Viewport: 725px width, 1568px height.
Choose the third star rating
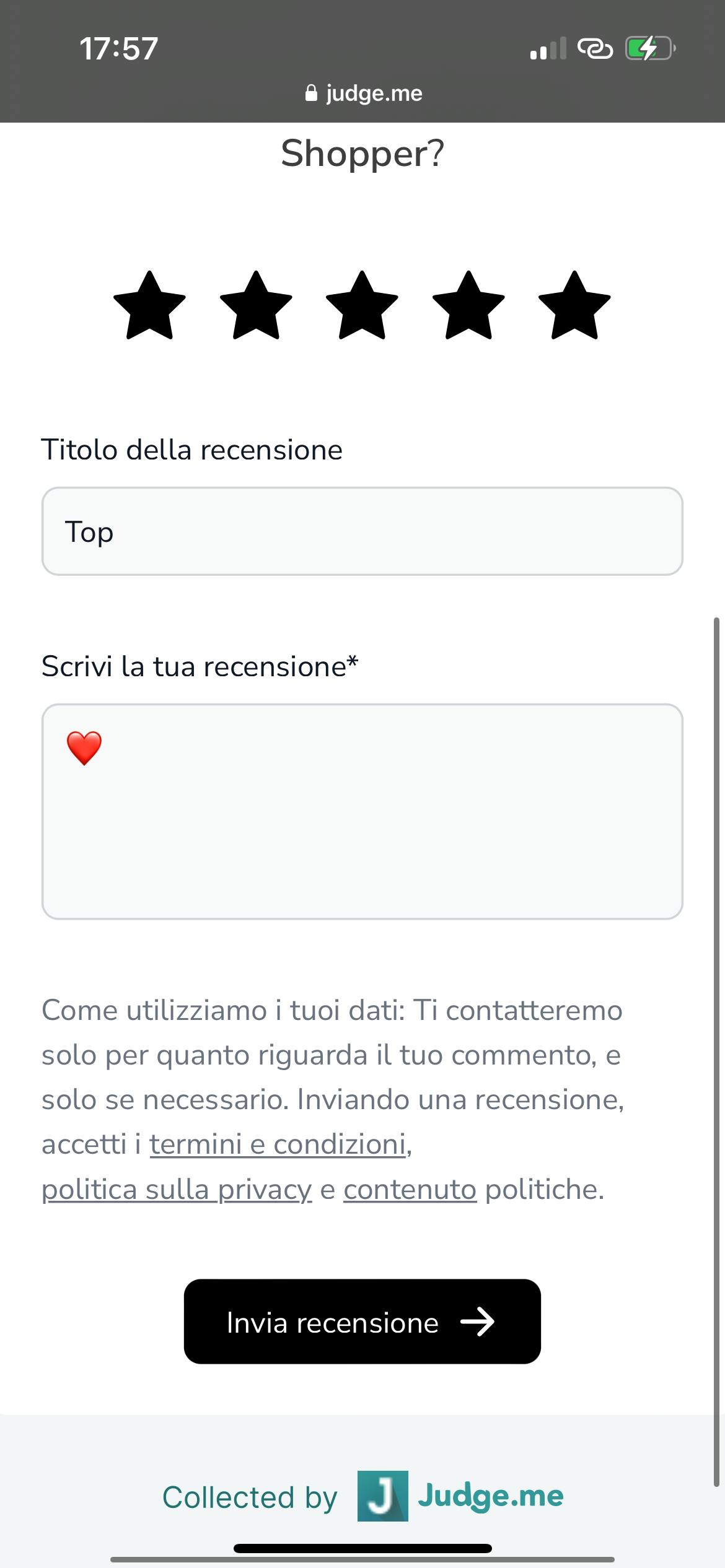tap(362, 306)
